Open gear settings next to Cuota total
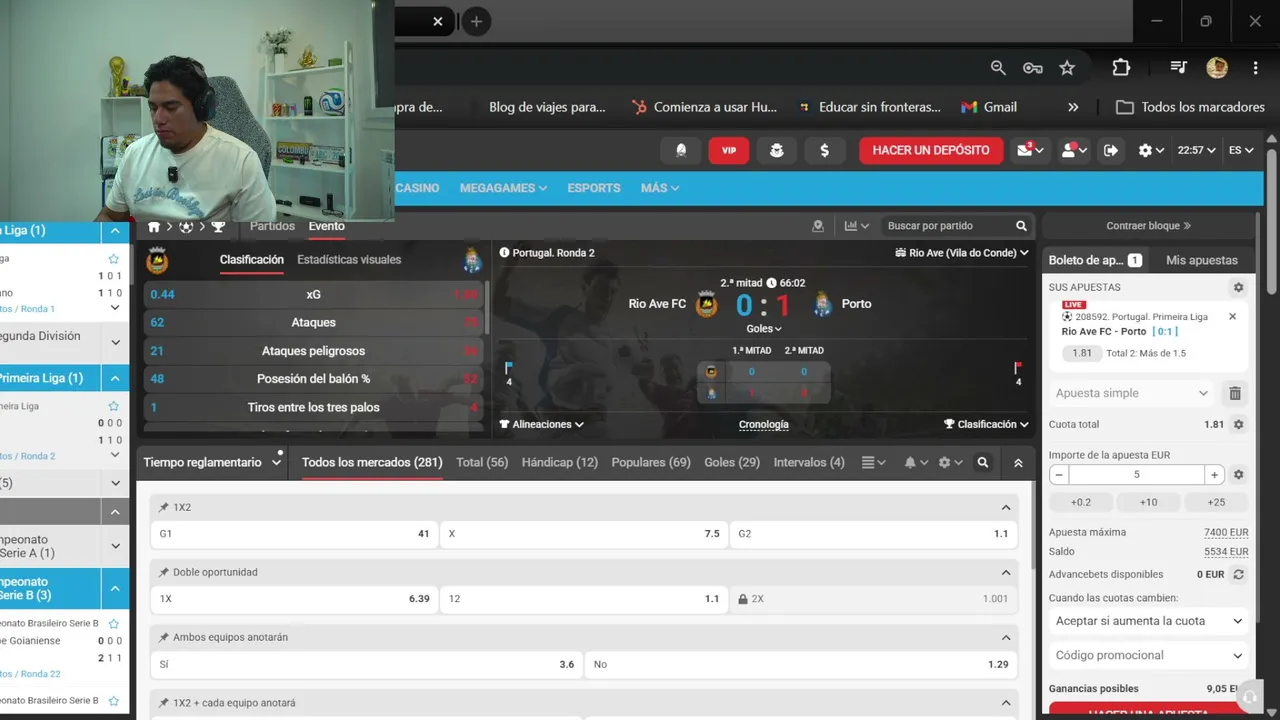This screenshot has height=720, width=1280. pyautogui.click(x=1238, y=424)
